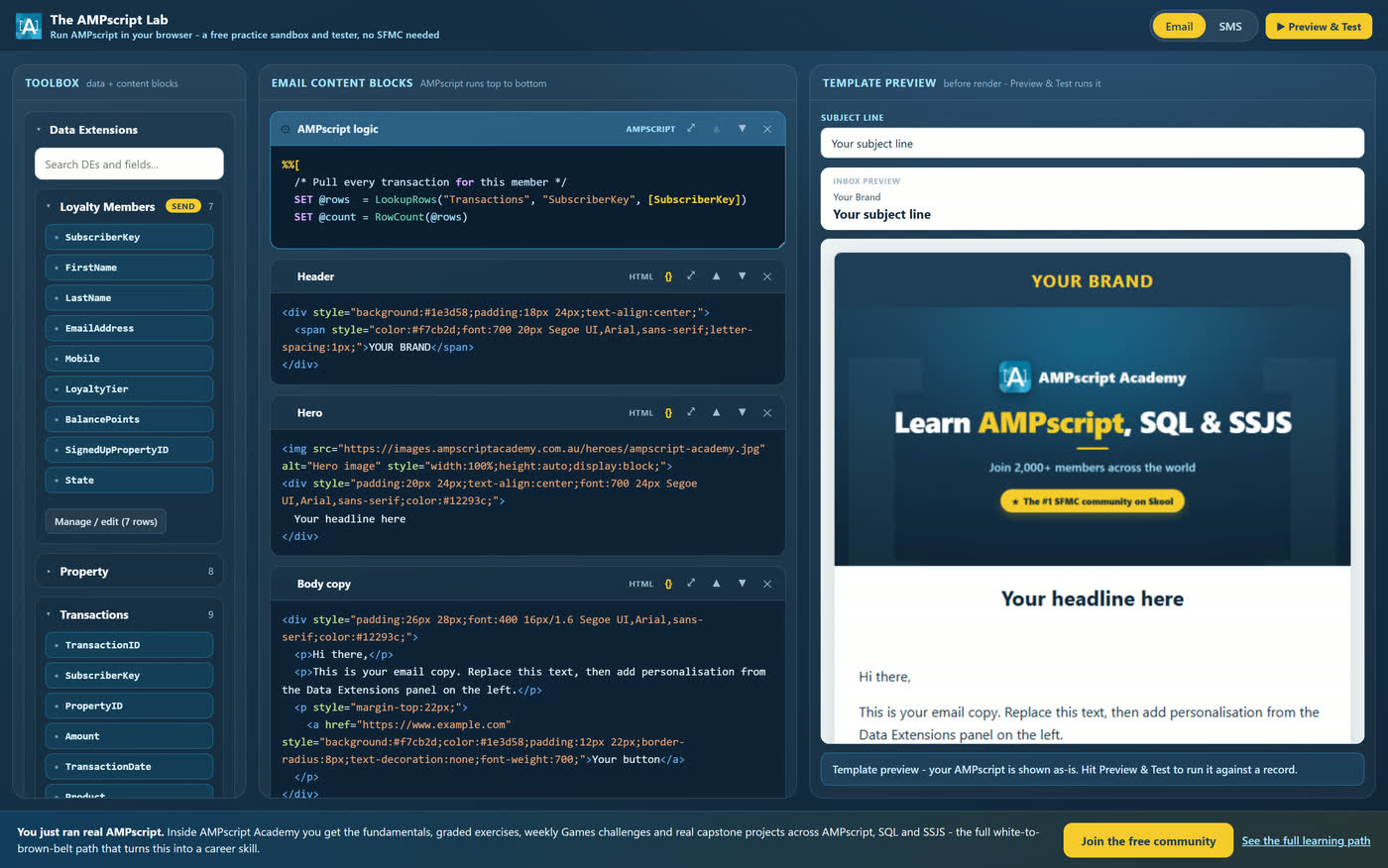Select SubscriberKey under Loyalty Members
The height and width of the screenshot is (868, 1388).
tap(129, 237)
